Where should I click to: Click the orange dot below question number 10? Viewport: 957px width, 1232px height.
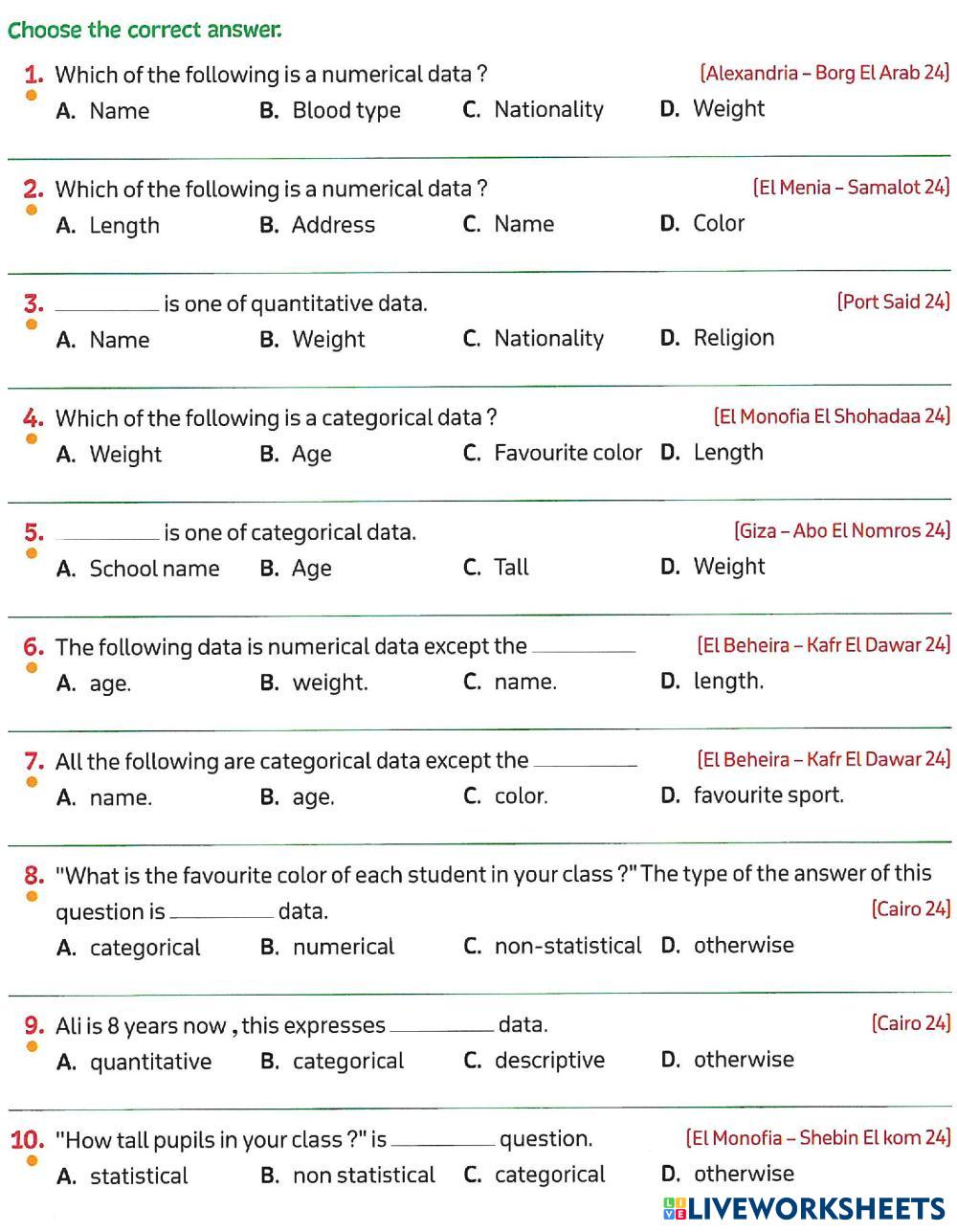point(31,1161)
